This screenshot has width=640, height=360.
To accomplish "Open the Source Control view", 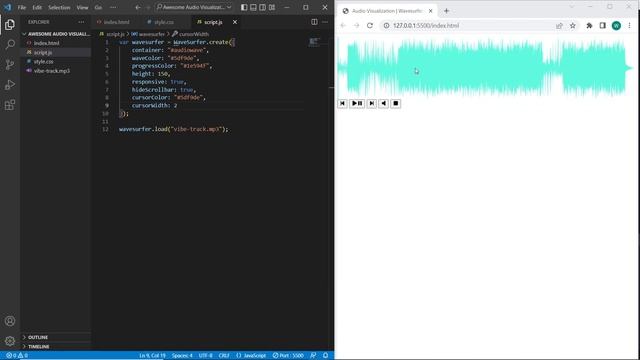I will click(10, 64).
